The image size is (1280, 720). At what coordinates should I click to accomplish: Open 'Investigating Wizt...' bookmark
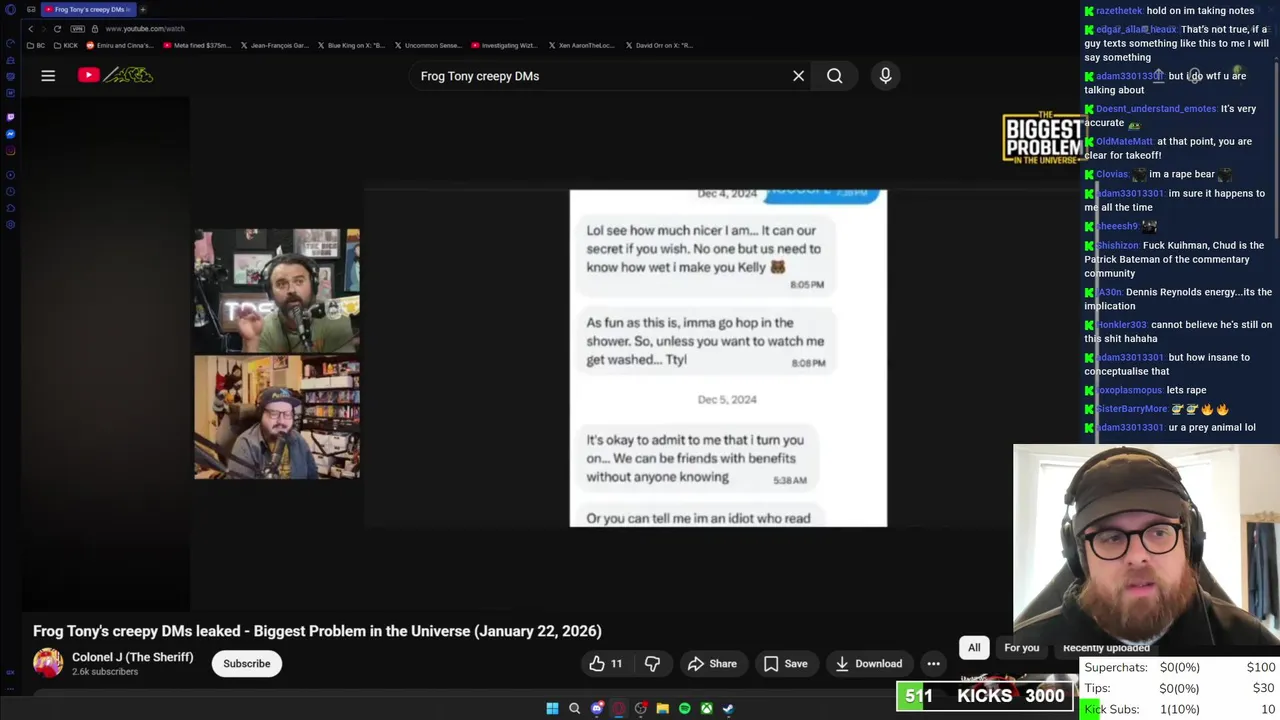tap(505, 45)
